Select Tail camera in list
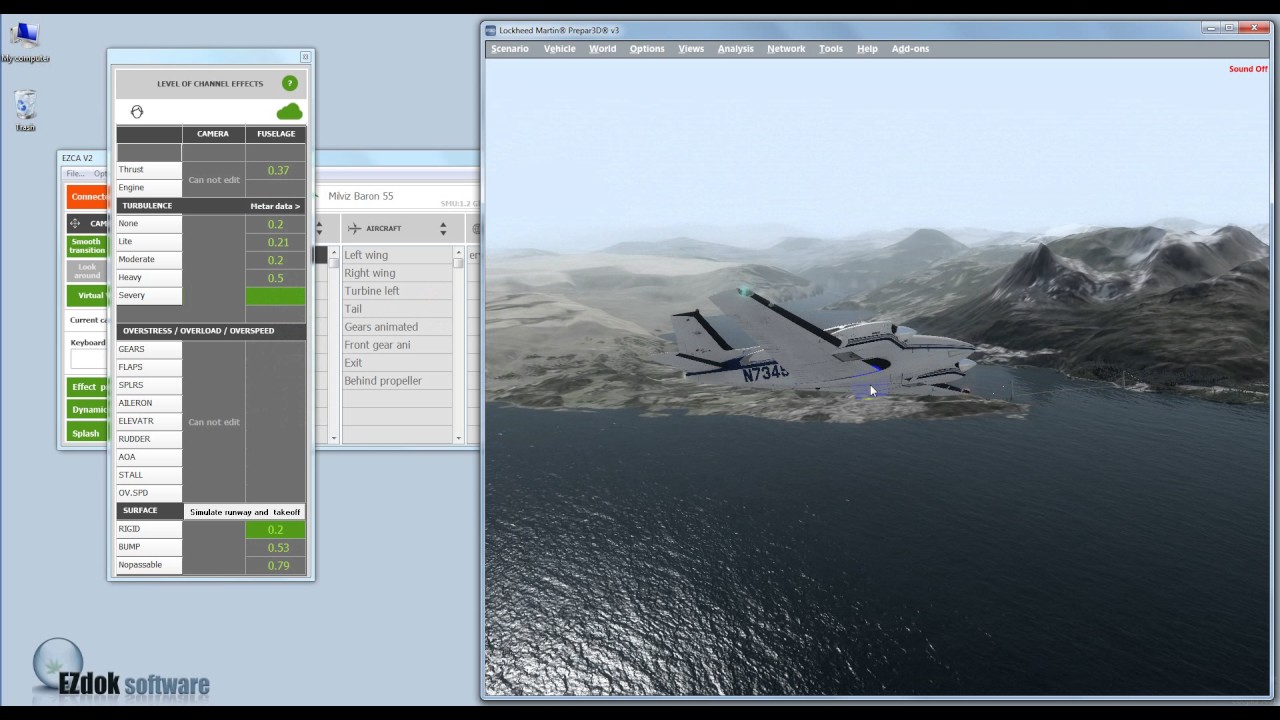Screen dimensions: 1280x720 tap(398, 309)
